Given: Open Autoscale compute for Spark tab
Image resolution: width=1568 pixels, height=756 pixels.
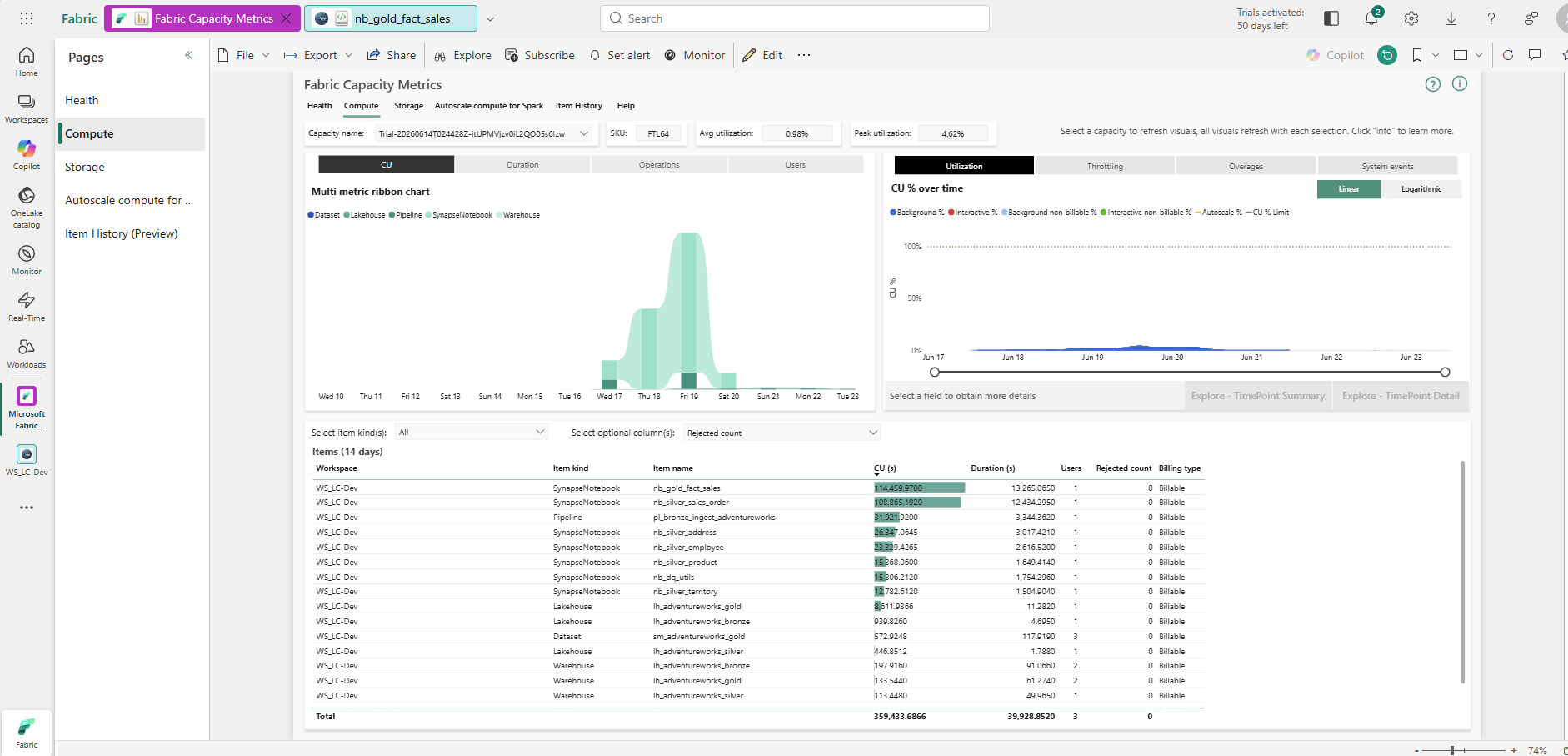Looking at the screenshot, I should pyautogui.click(x=489, y=106).
